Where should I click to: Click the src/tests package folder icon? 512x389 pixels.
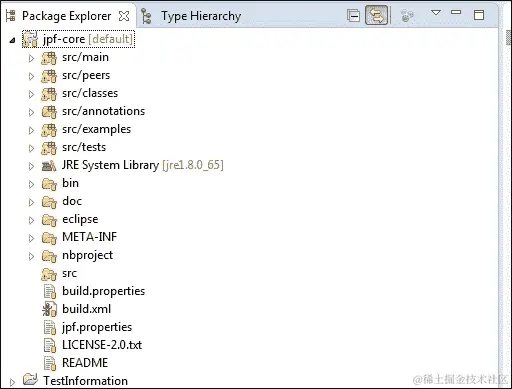coord(49,148)
